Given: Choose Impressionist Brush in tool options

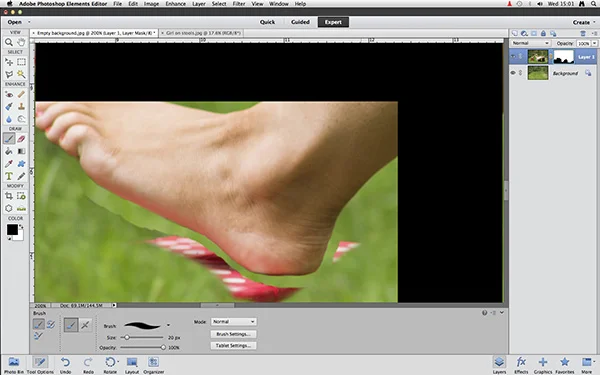Looking at the screenshot, I should point(51,324).
